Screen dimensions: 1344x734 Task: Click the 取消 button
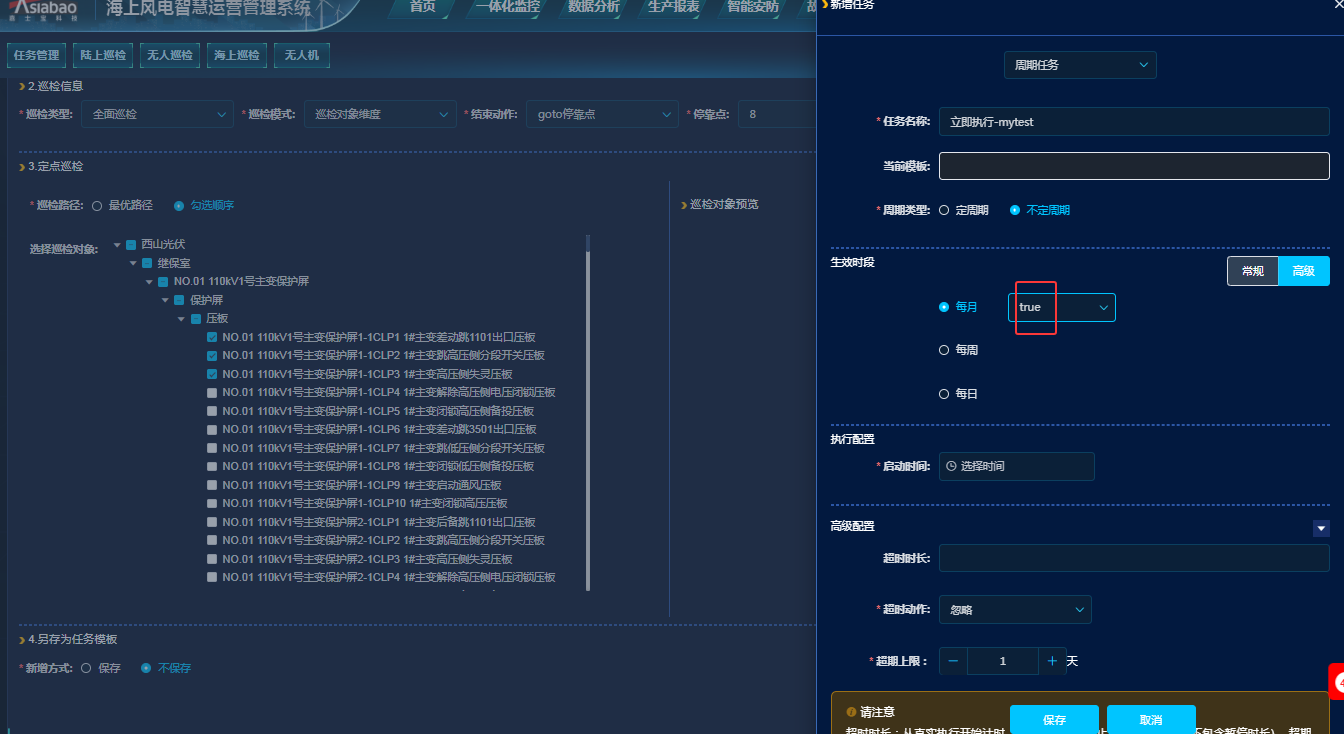pyautogui.click(x=1151, y=720)
